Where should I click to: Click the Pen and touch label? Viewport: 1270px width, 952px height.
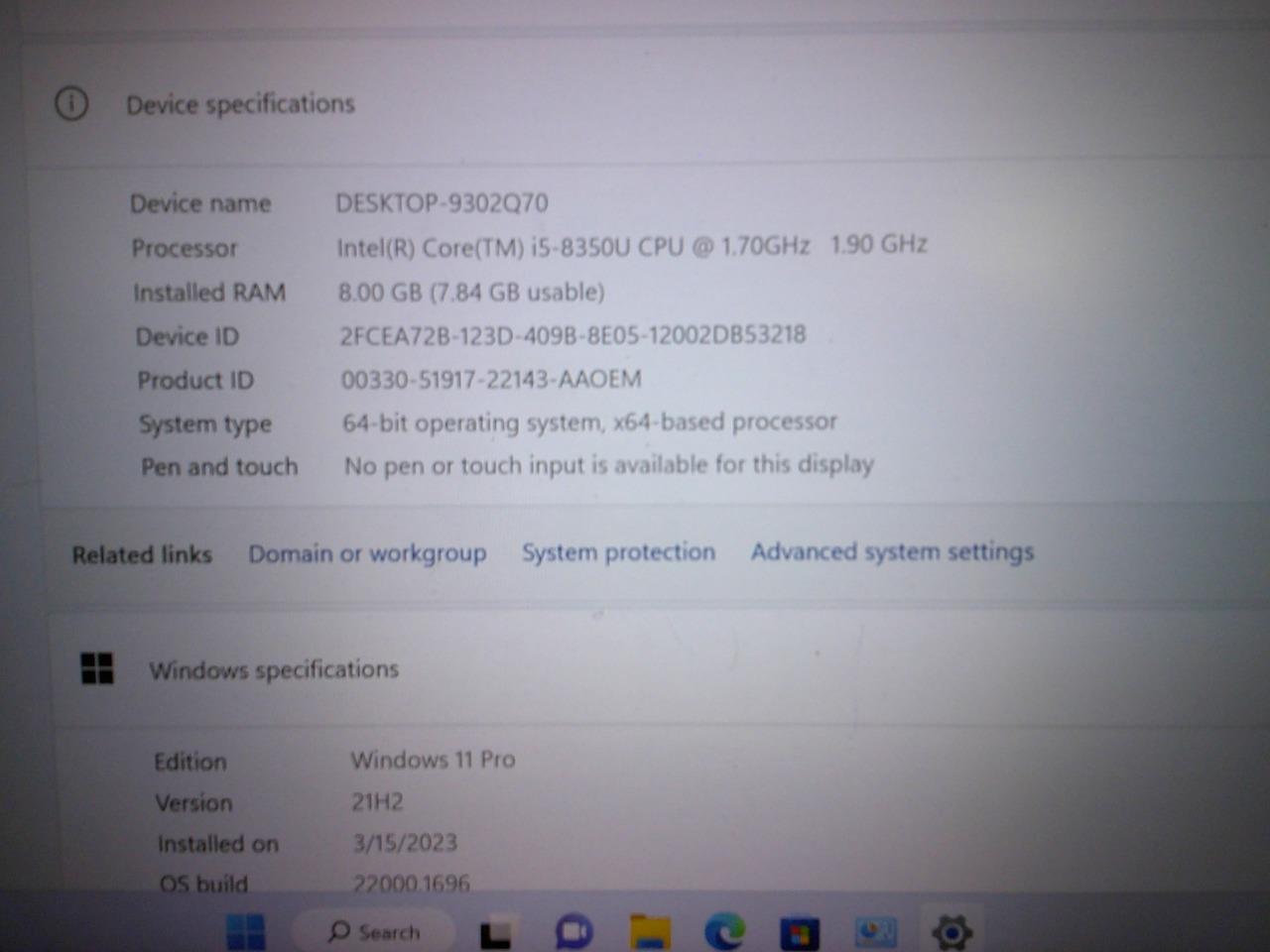tap(219, 467)
